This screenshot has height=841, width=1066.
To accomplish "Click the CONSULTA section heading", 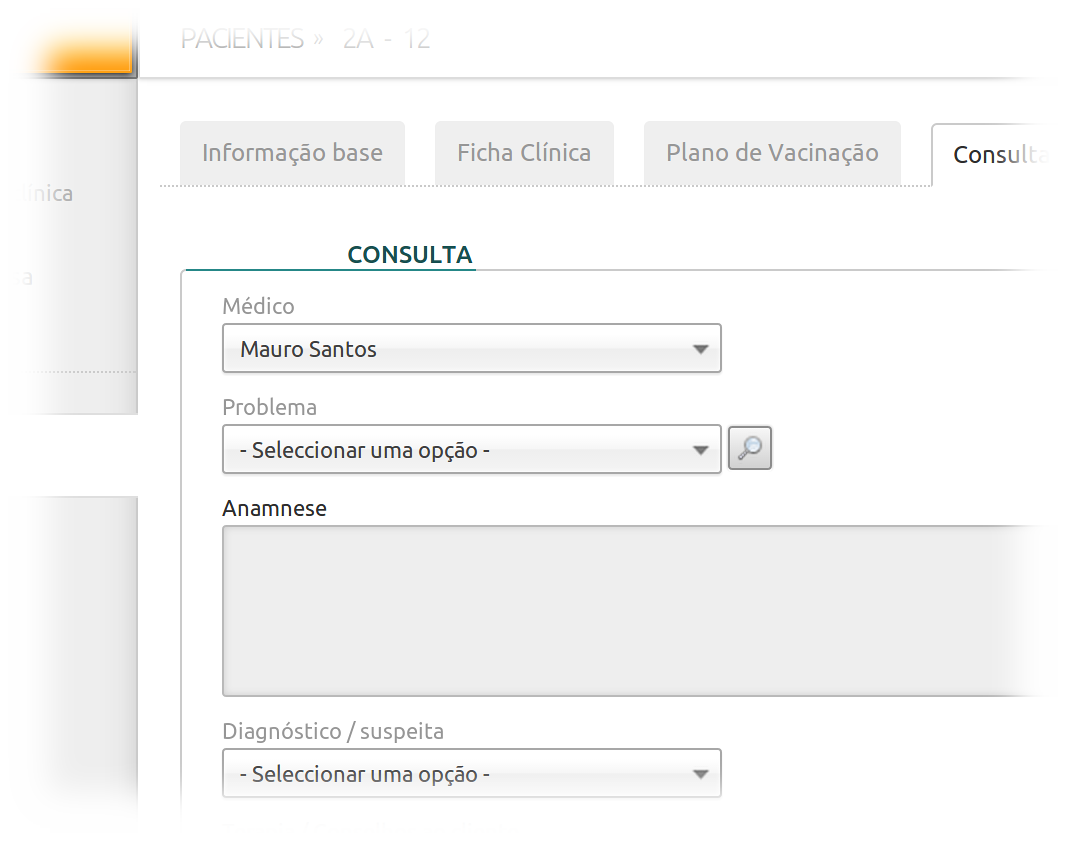I will click(x=409, y=255).
